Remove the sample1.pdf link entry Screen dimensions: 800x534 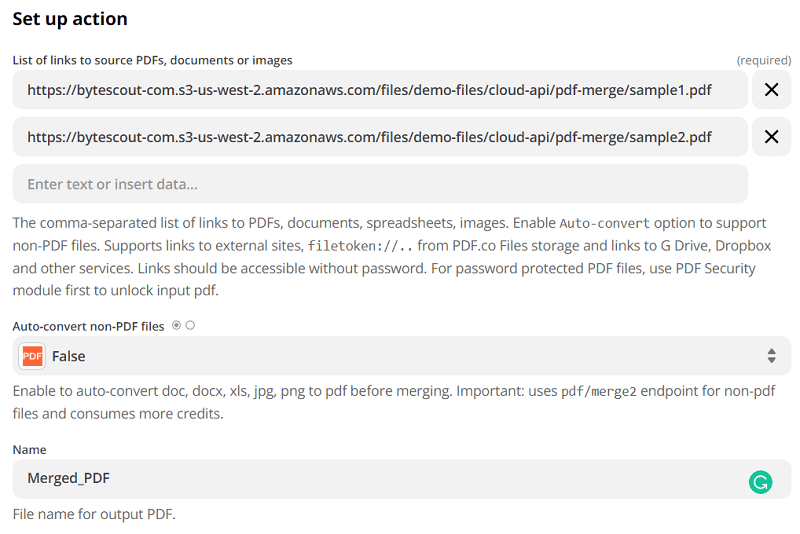coord(771,90)
